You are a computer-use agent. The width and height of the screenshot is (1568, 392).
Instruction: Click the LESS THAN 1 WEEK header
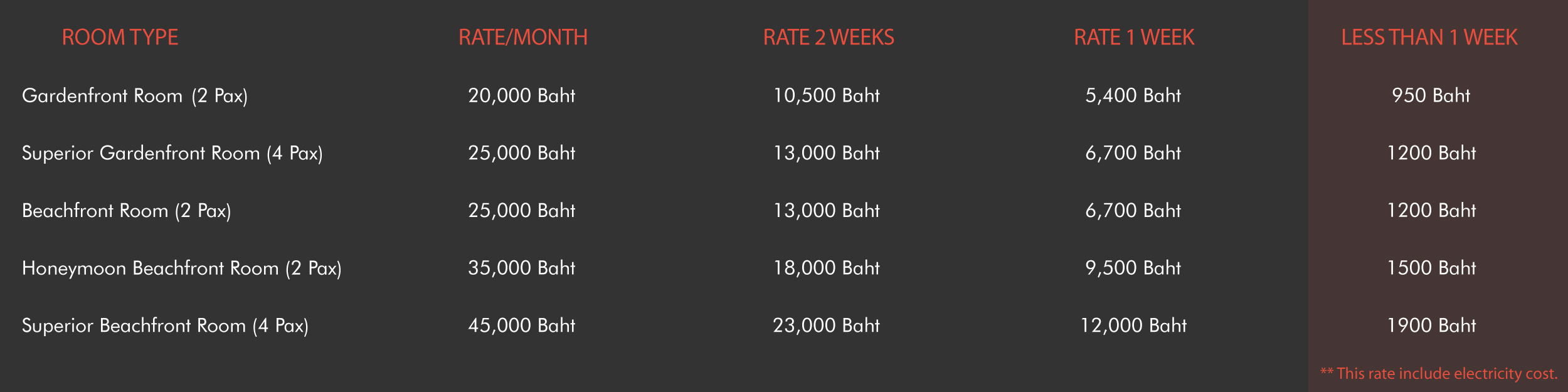1429,38
